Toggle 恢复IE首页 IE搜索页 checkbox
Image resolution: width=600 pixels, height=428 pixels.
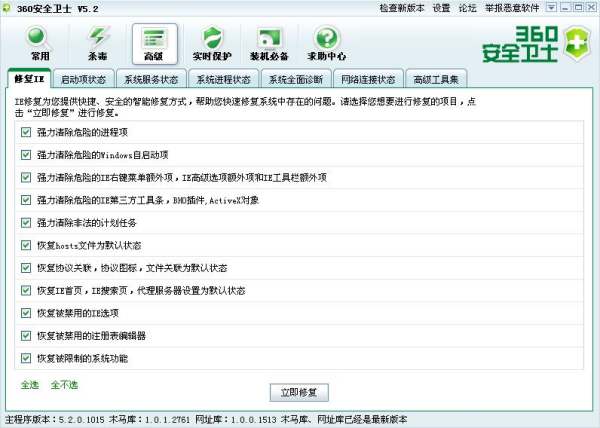[26, 290]
